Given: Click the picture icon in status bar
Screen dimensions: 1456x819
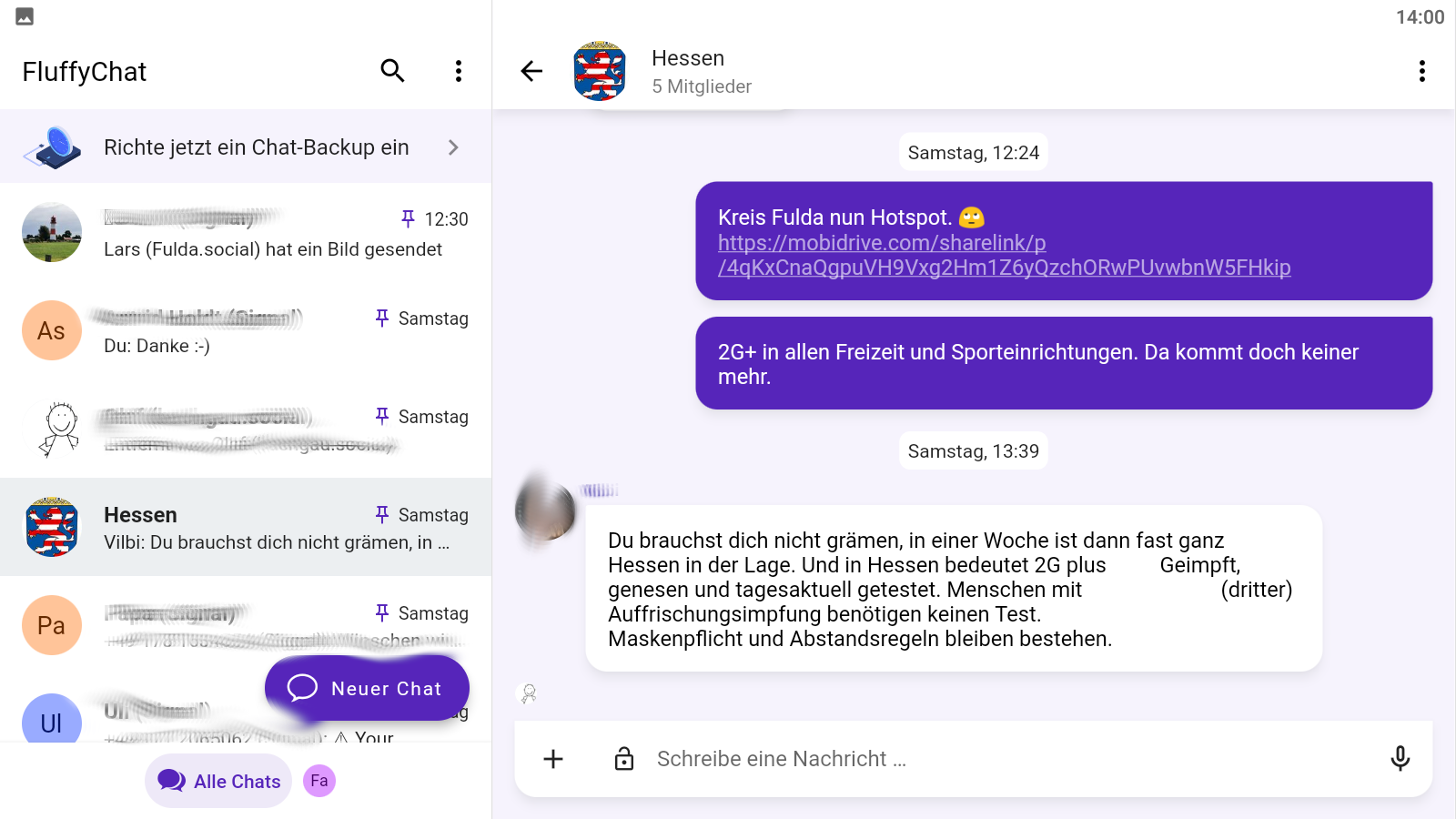Looking at the screenshot, I should tap(25, 16).
